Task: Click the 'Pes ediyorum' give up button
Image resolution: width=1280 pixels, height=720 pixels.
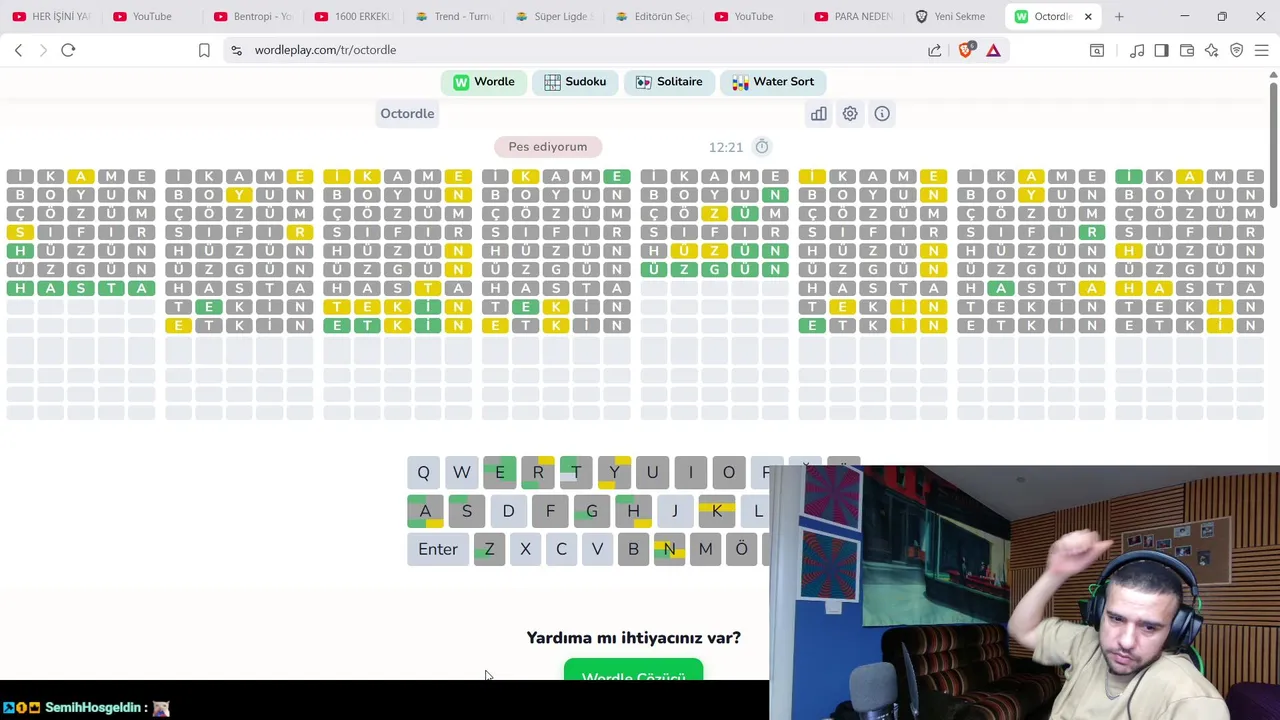Action: [548, 147]
